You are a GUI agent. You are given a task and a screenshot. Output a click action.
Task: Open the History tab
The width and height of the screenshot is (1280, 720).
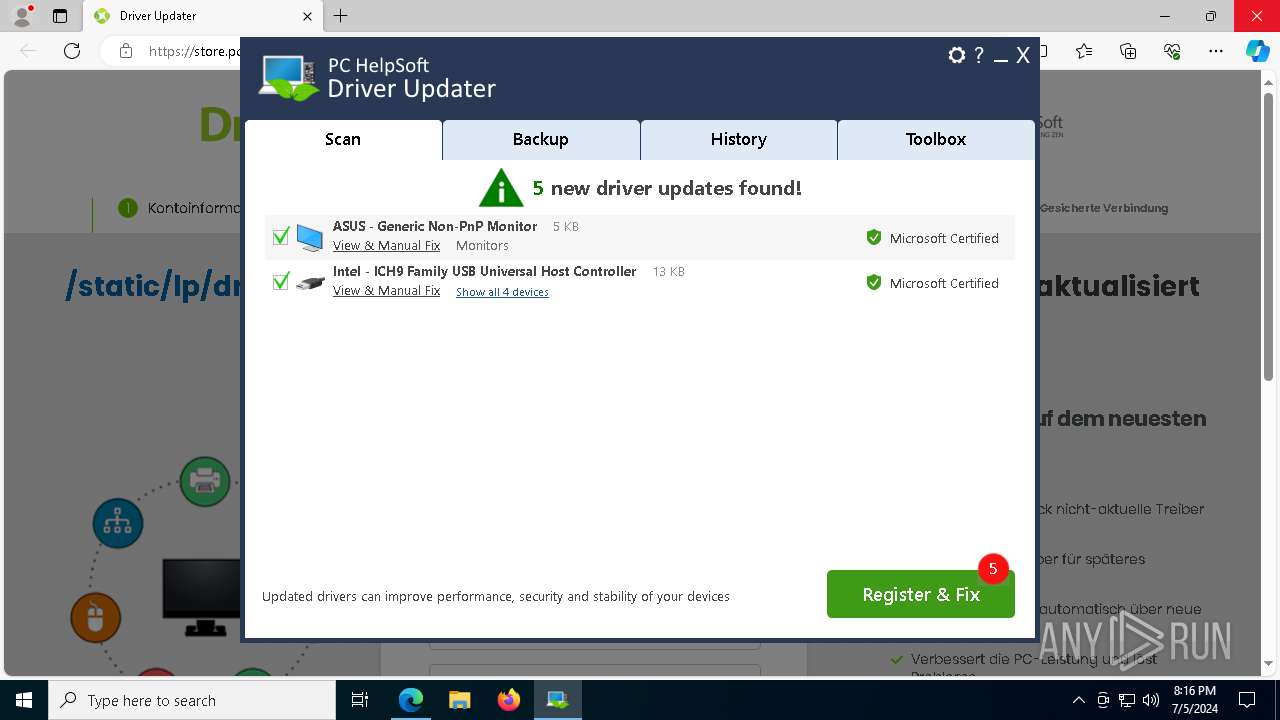739,140
